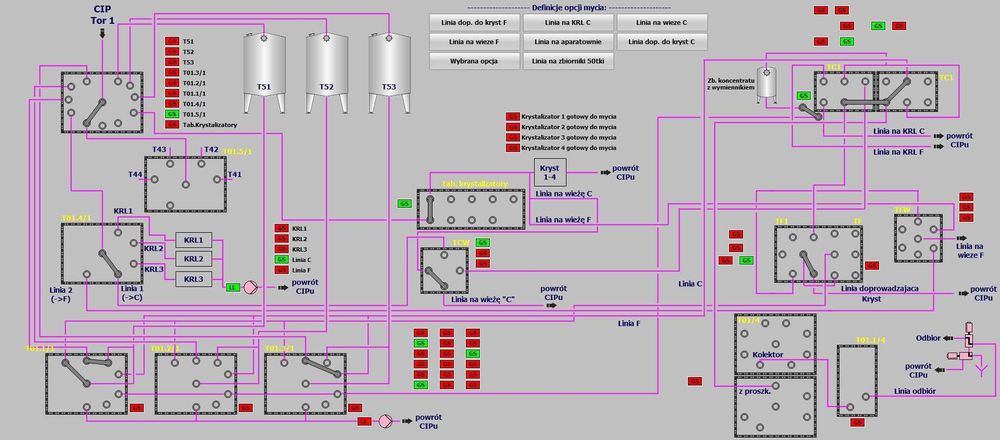Click the T43 port in the T01.5/1 panel
Screen dimensions: 1000x440
[170, 164]
